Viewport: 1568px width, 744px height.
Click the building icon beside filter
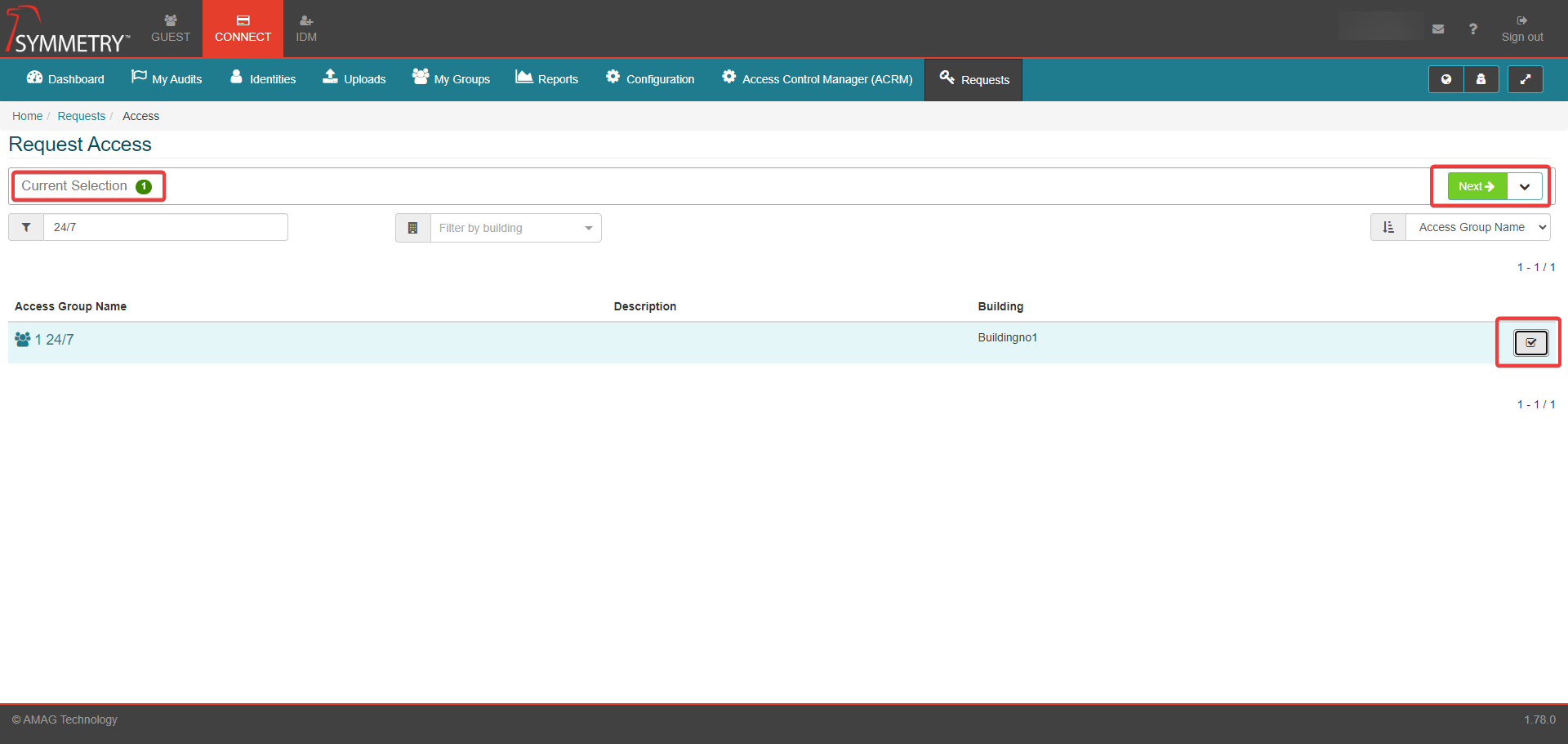[413, 228]
